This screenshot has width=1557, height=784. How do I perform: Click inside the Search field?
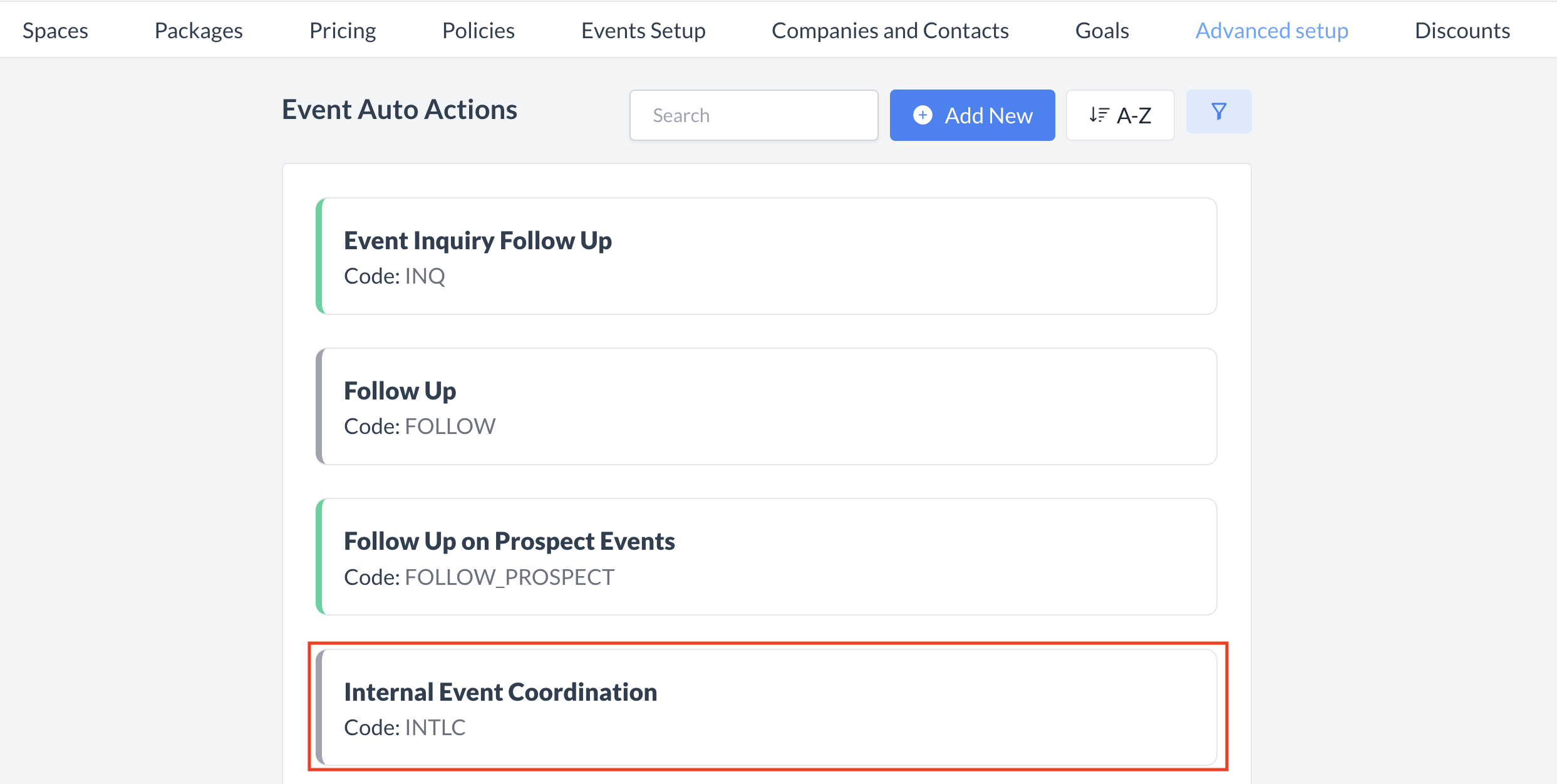click(754, 115)
